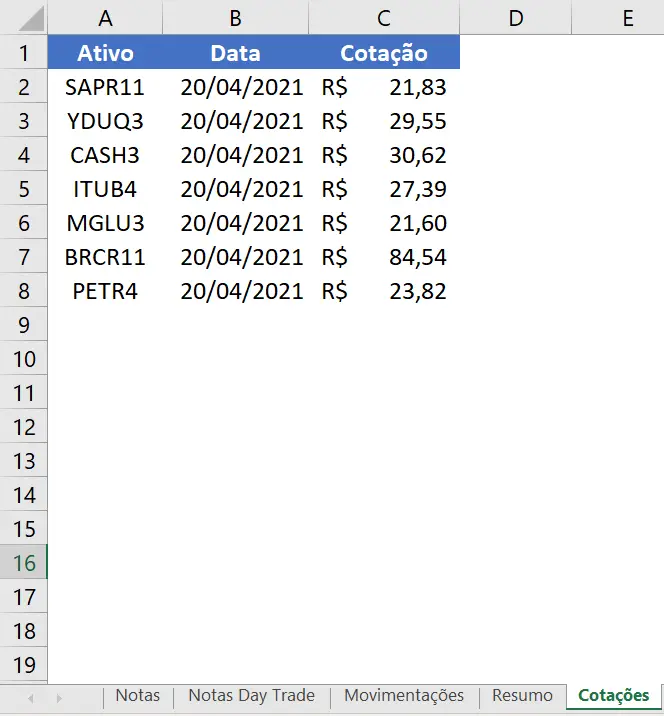Click the previous sheet navigation arrow

coord(31,698)
